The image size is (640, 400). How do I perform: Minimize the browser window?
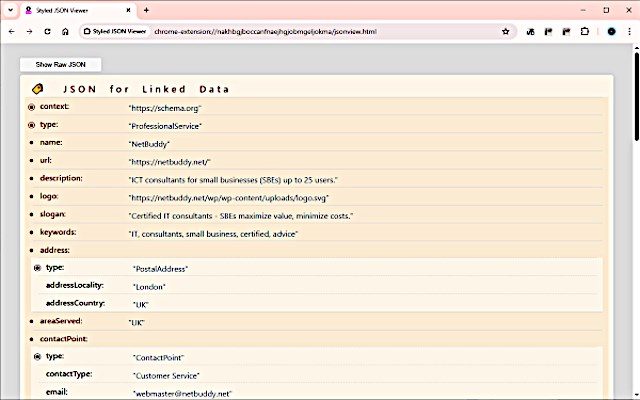[x=583, y=10]
